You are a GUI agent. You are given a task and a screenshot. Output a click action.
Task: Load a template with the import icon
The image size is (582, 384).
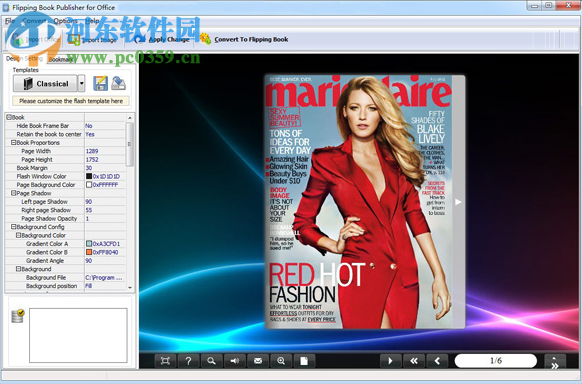tap(118, 83)
